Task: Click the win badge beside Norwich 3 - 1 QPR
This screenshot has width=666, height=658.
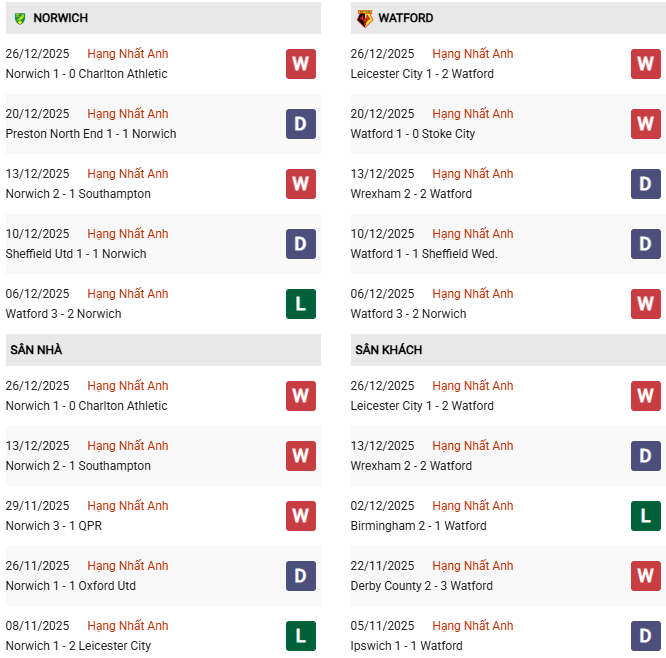Action: click(300, 516)
